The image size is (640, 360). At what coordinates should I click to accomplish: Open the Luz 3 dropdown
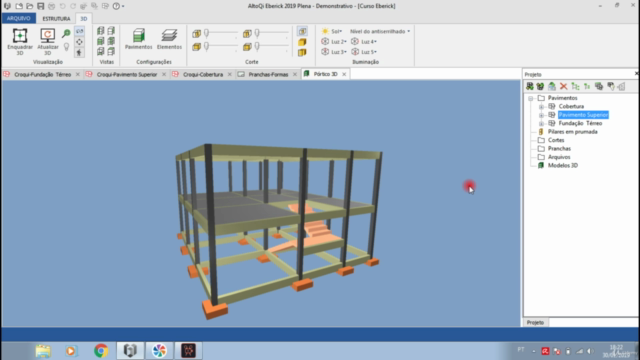[x=334, y=52]
